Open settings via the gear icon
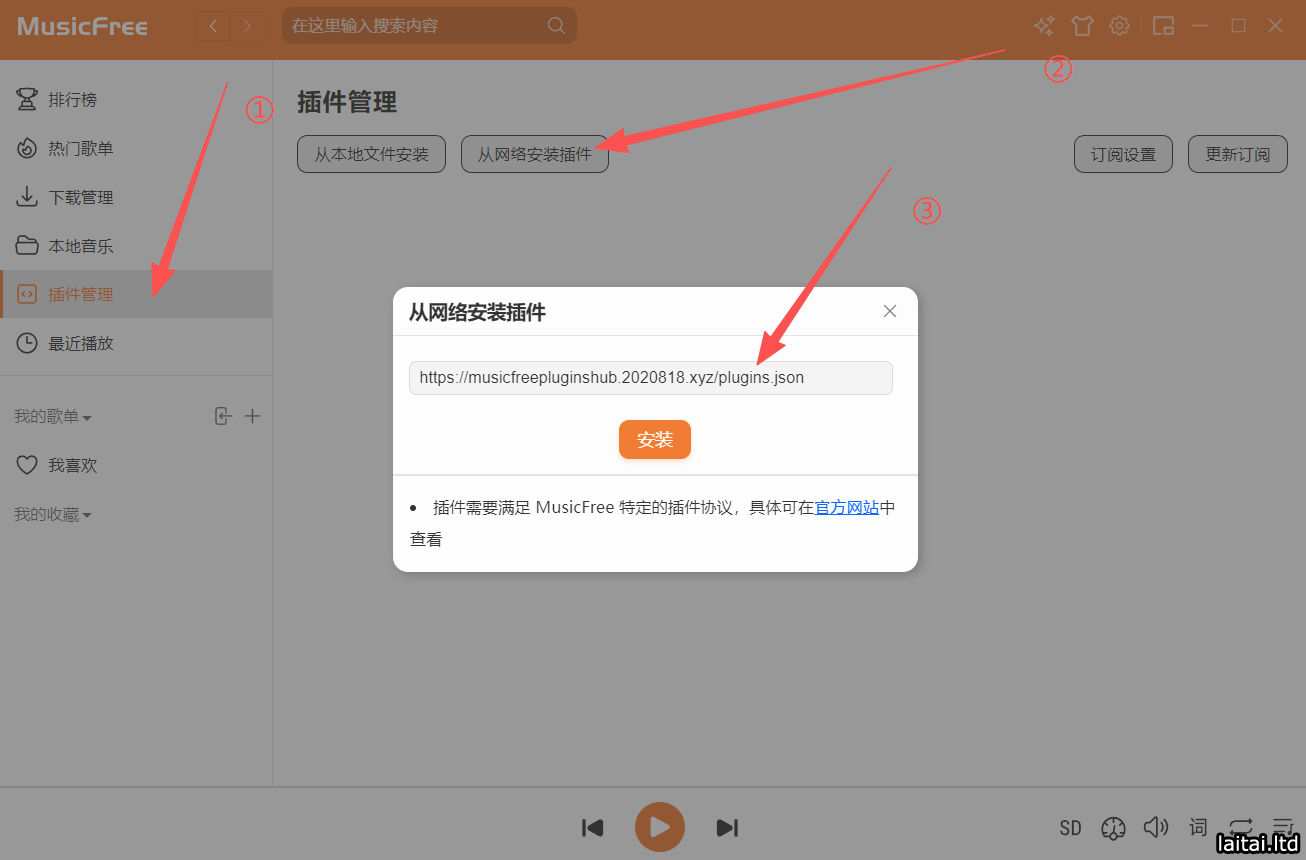Viewport: 1306px width, 860px height. (x=1120, y=26)
